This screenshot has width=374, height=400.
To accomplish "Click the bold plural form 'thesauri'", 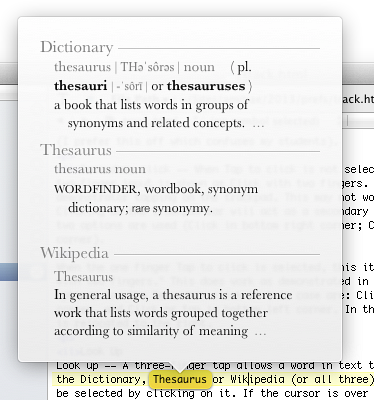I will click(x=80, y=86).
